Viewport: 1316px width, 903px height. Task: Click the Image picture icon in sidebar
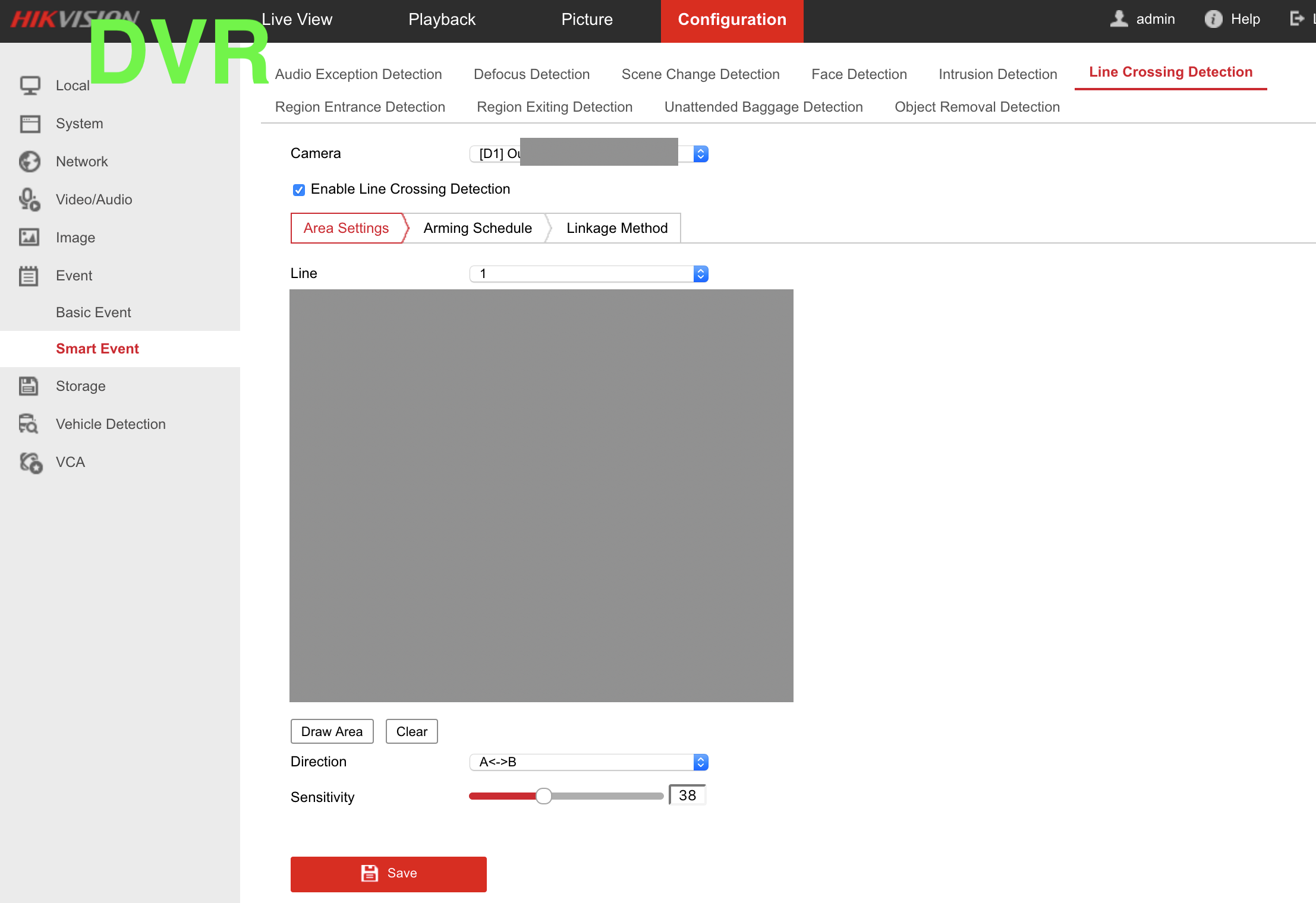29,237
